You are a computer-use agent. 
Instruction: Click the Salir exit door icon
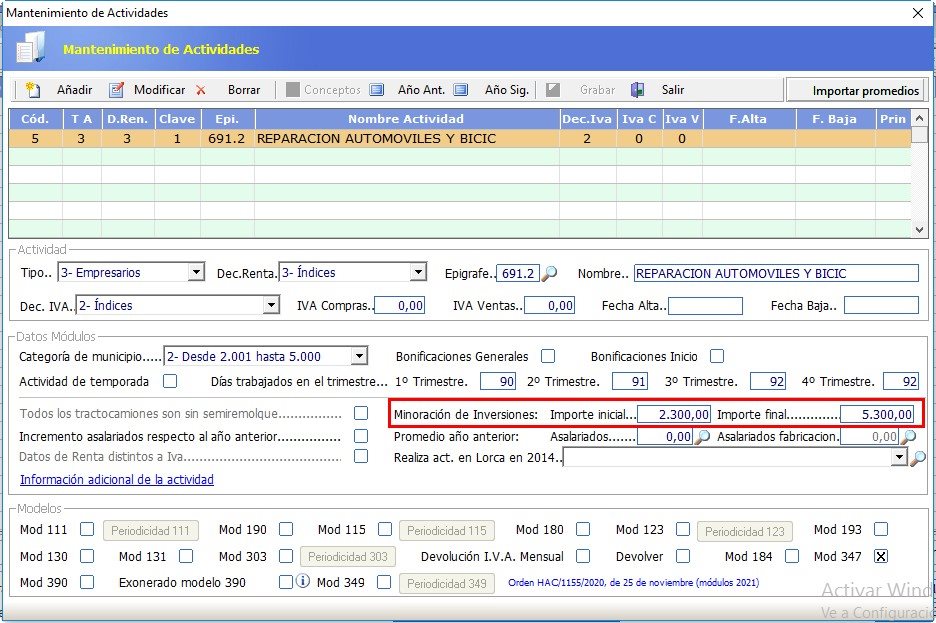pos(638,90)
